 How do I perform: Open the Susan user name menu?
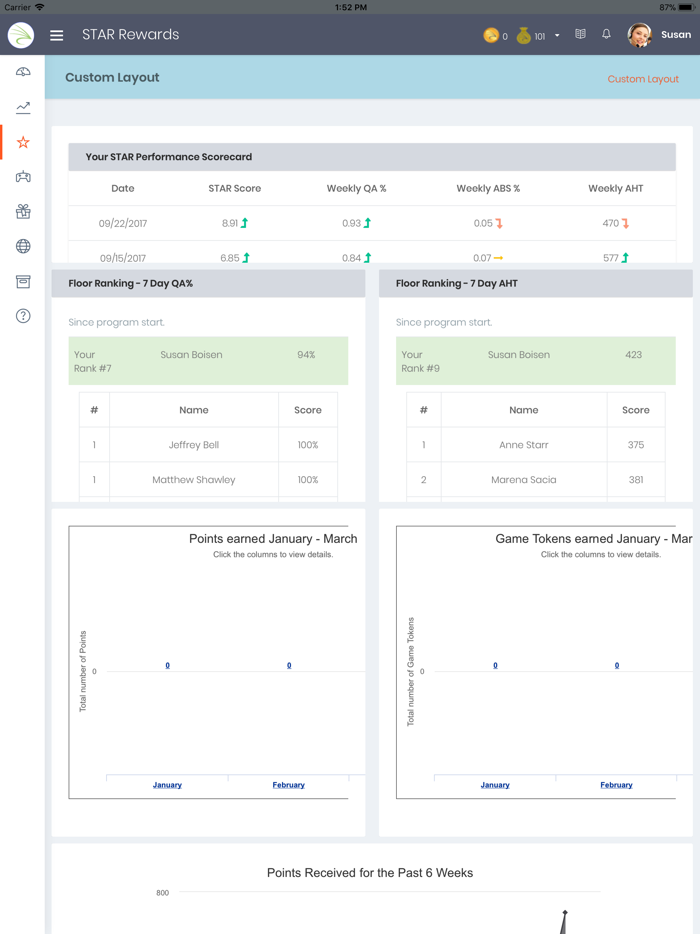(676, 35)
